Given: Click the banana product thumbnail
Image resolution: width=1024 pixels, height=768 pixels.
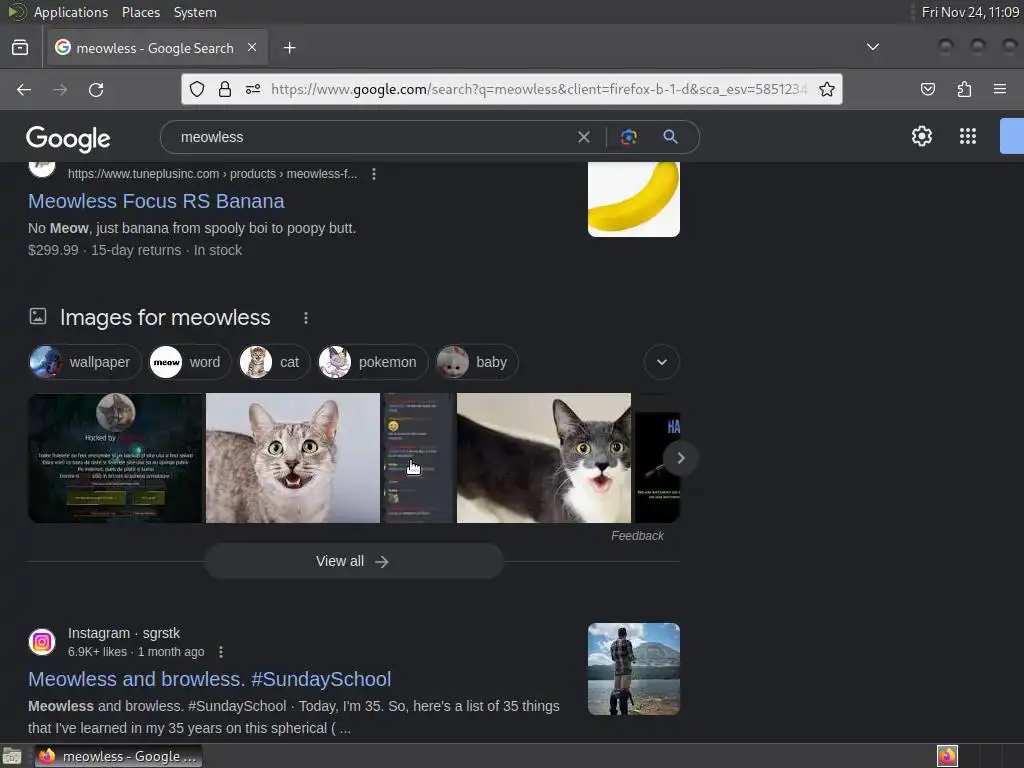Looking at the screenshot, I should point(633,199).
